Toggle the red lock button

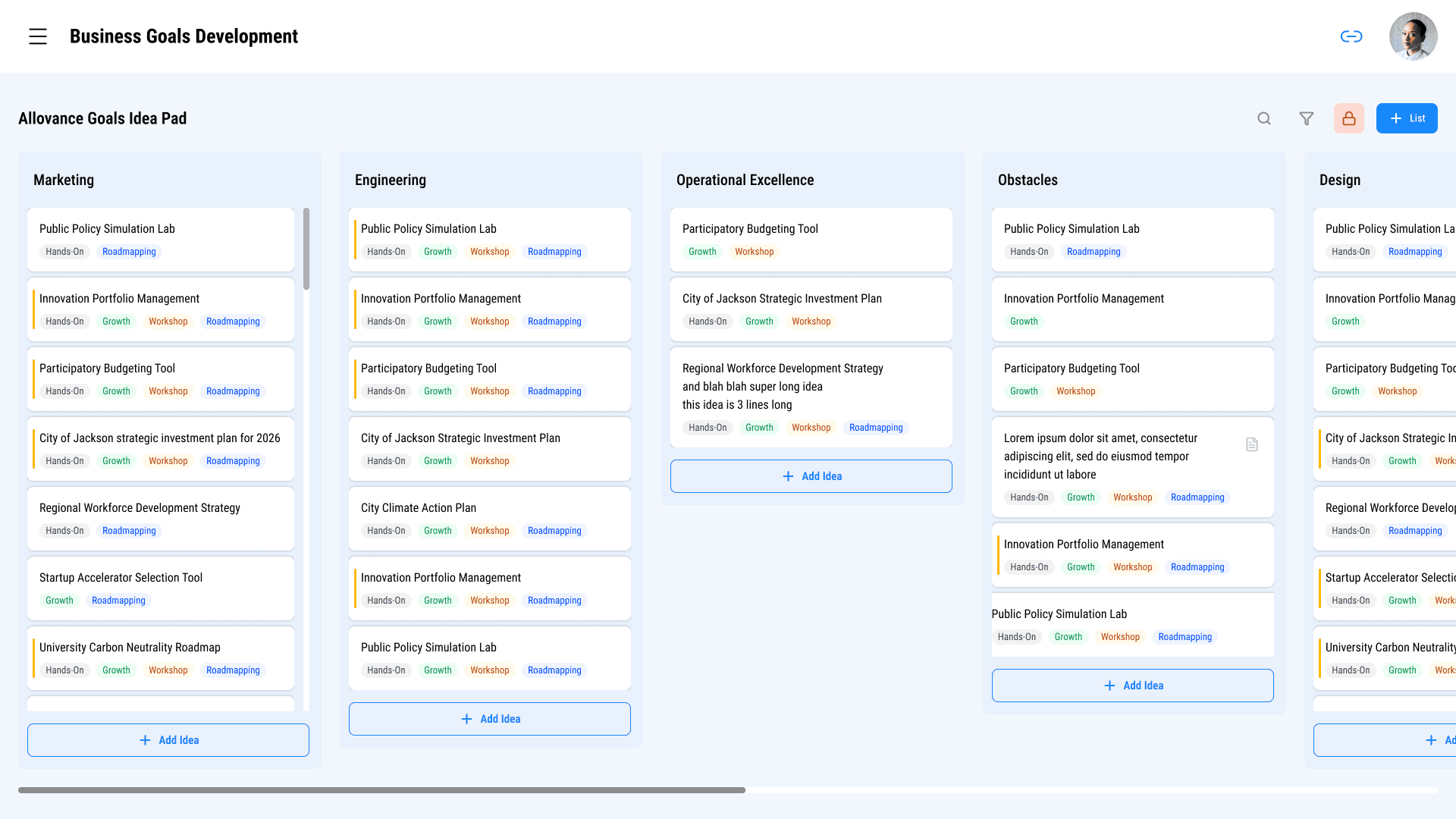(x=1348, y=118)
